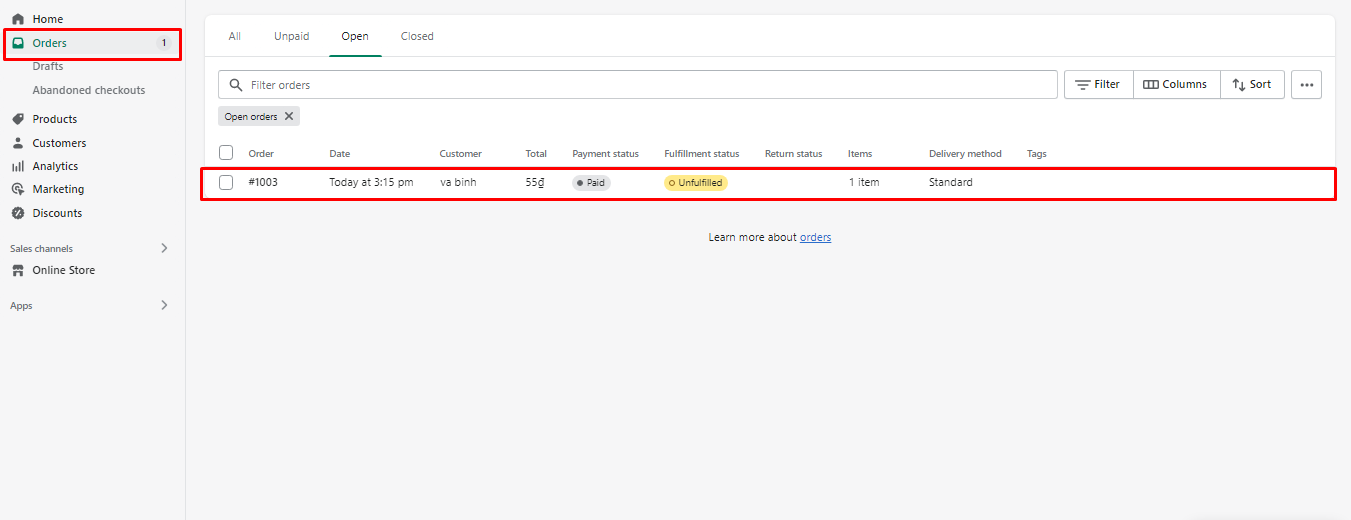Screen dimensions: 1351x520
Task: Focus the Filter orders search field
Action: point(637,85)
